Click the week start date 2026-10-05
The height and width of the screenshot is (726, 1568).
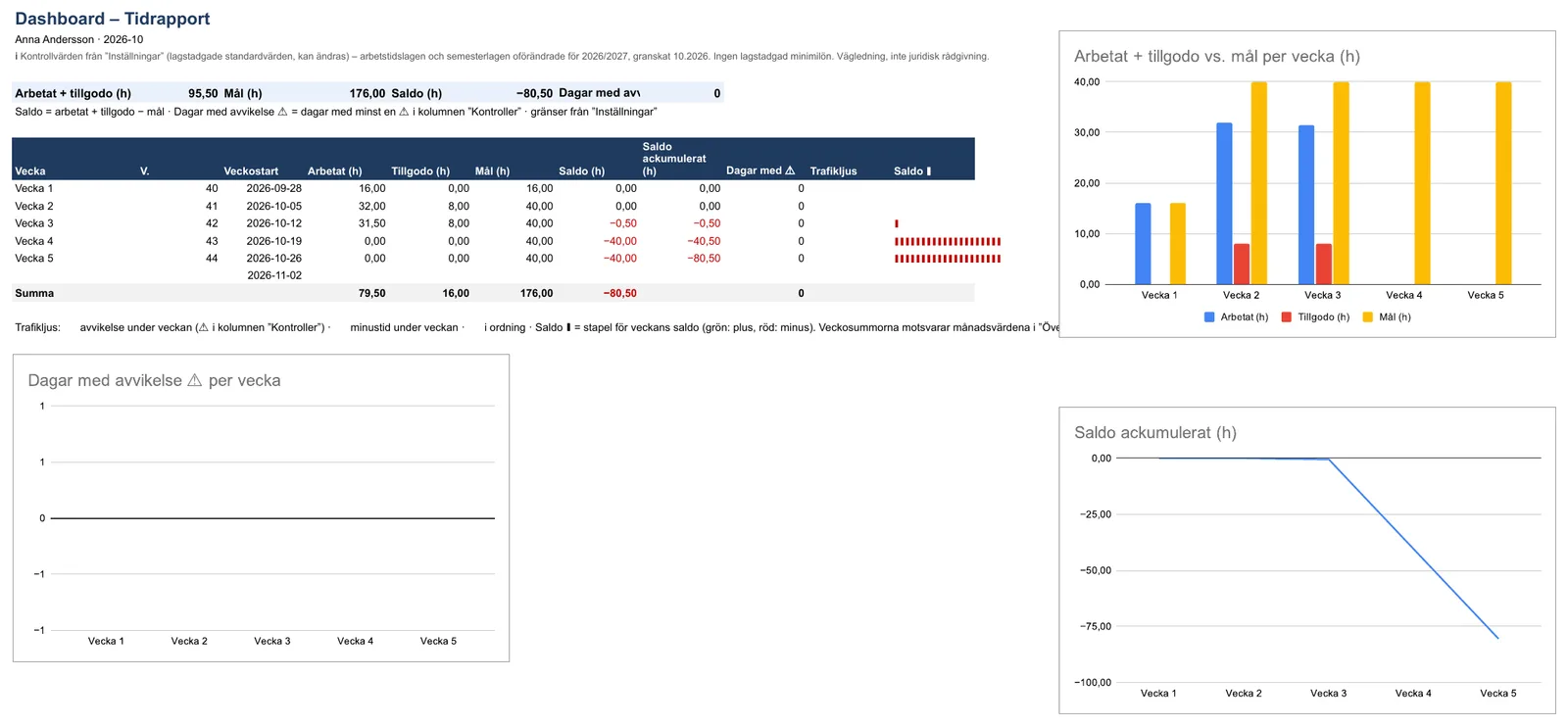[274, 206]
